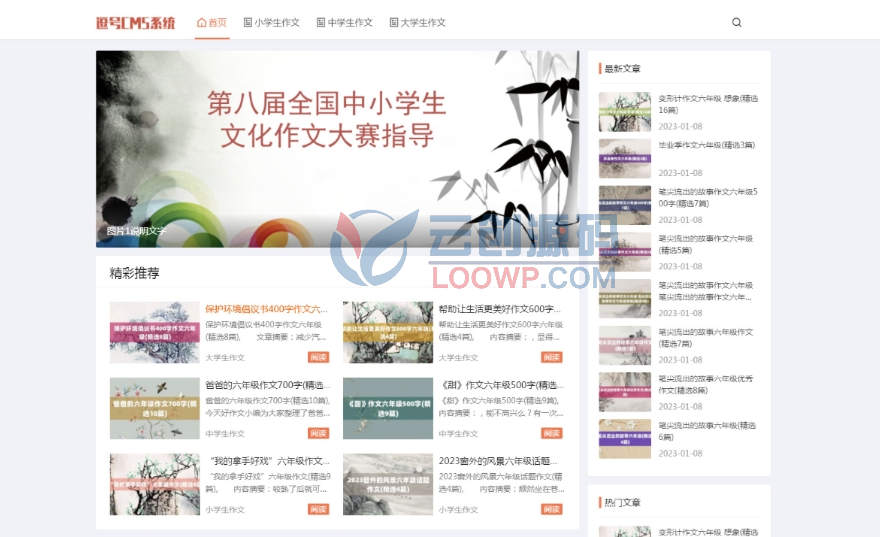The width and height of the screenshot is (880, 537).
Task: Open thumbnail of 爸爸的六年级作文700字 article
Action: coord(154,408)
